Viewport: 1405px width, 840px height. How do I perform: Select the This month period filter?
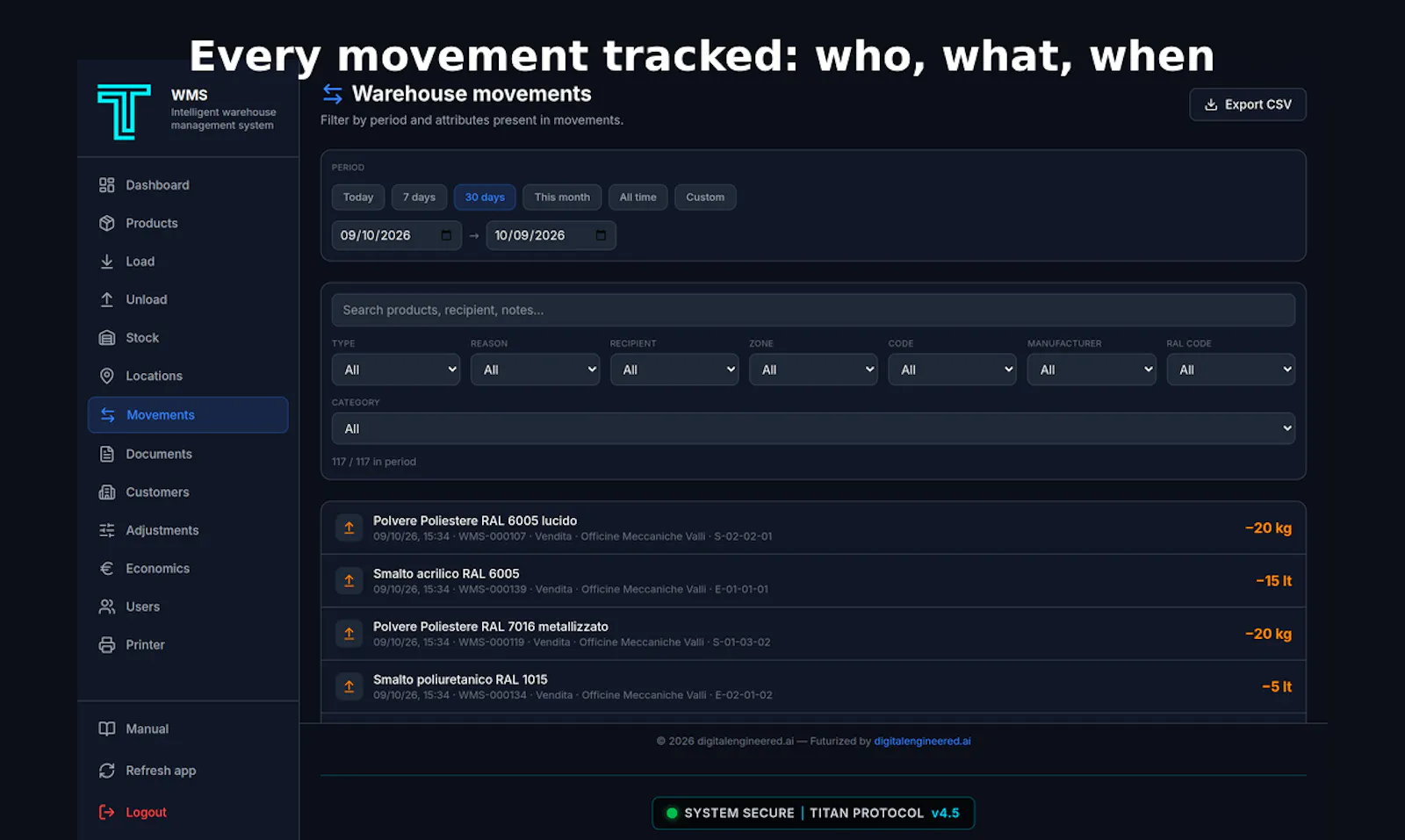pyautogui.click(x=562, y=197)
